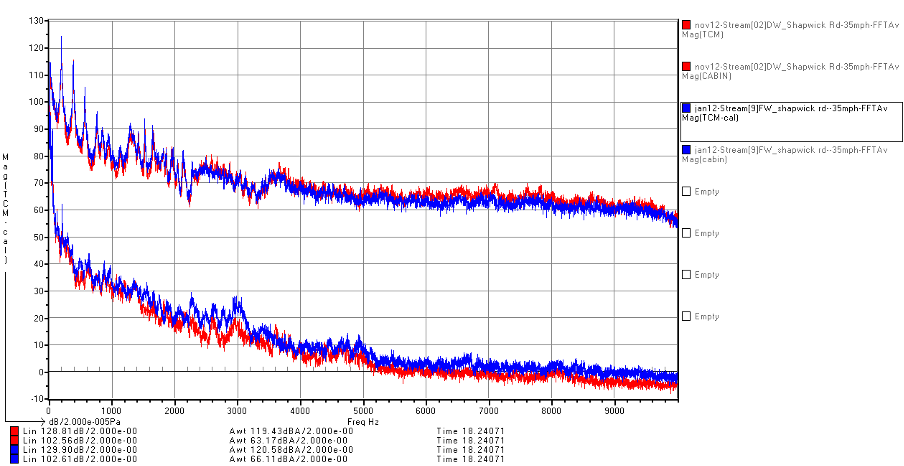904x466 pixels.
Task: Click blue swatch of jan12 Mag(cabin) trace
Action: click(x=686, y=149)
